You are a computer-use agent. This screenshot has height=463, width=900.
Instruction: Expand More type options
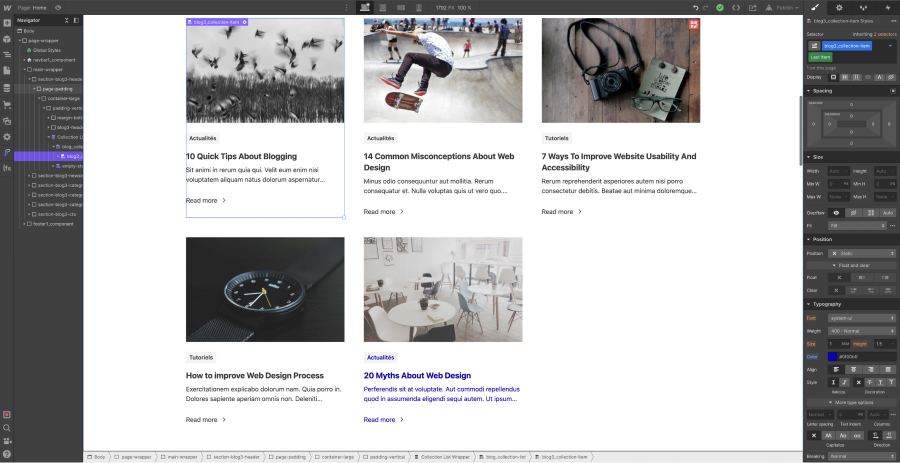(851, 402)
